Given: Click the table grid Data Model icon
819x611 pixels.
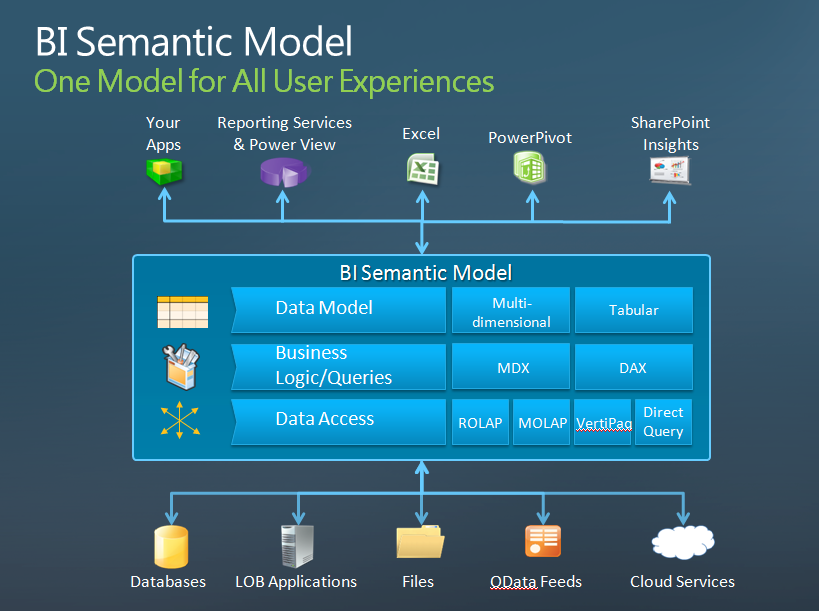Looking at the screenshot, I should coord(183,312).
